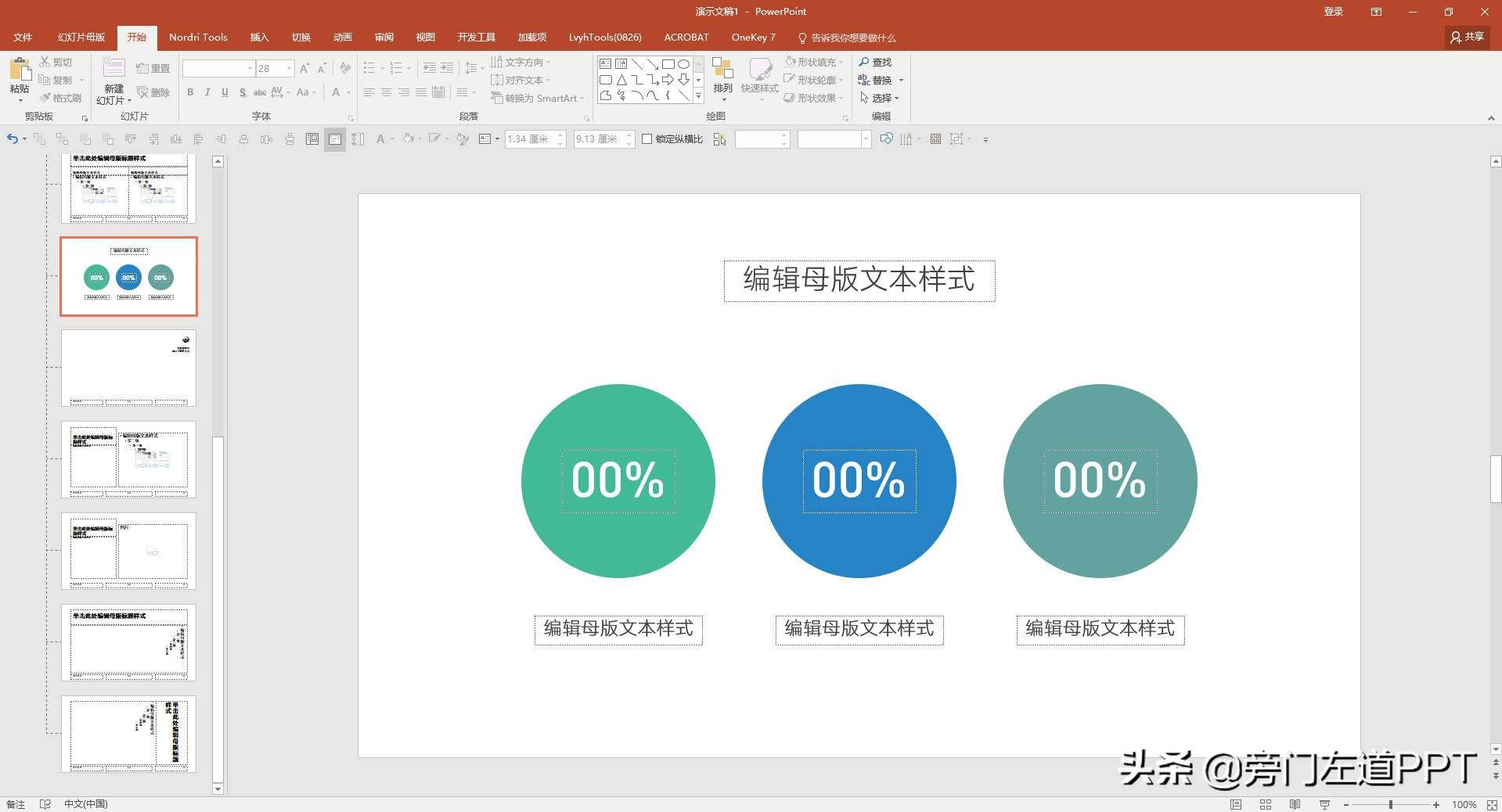The height and width of the screenshot is (812, 1502).
Task: Click the Sign in button
Action: click(1333, 12)
